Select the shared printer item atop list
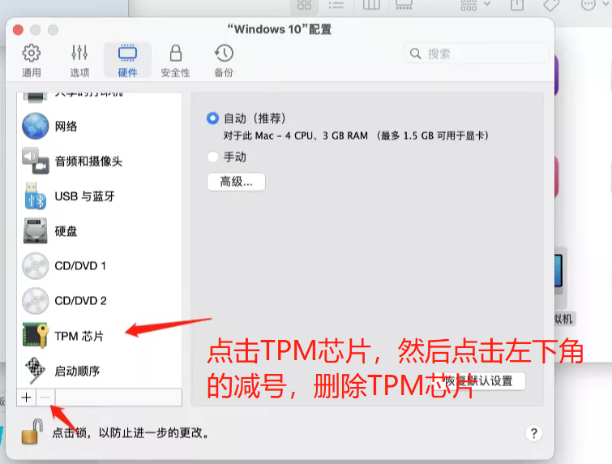Image resolution: width=612 pixels, height=464 pixels. [x=99, y=96]
